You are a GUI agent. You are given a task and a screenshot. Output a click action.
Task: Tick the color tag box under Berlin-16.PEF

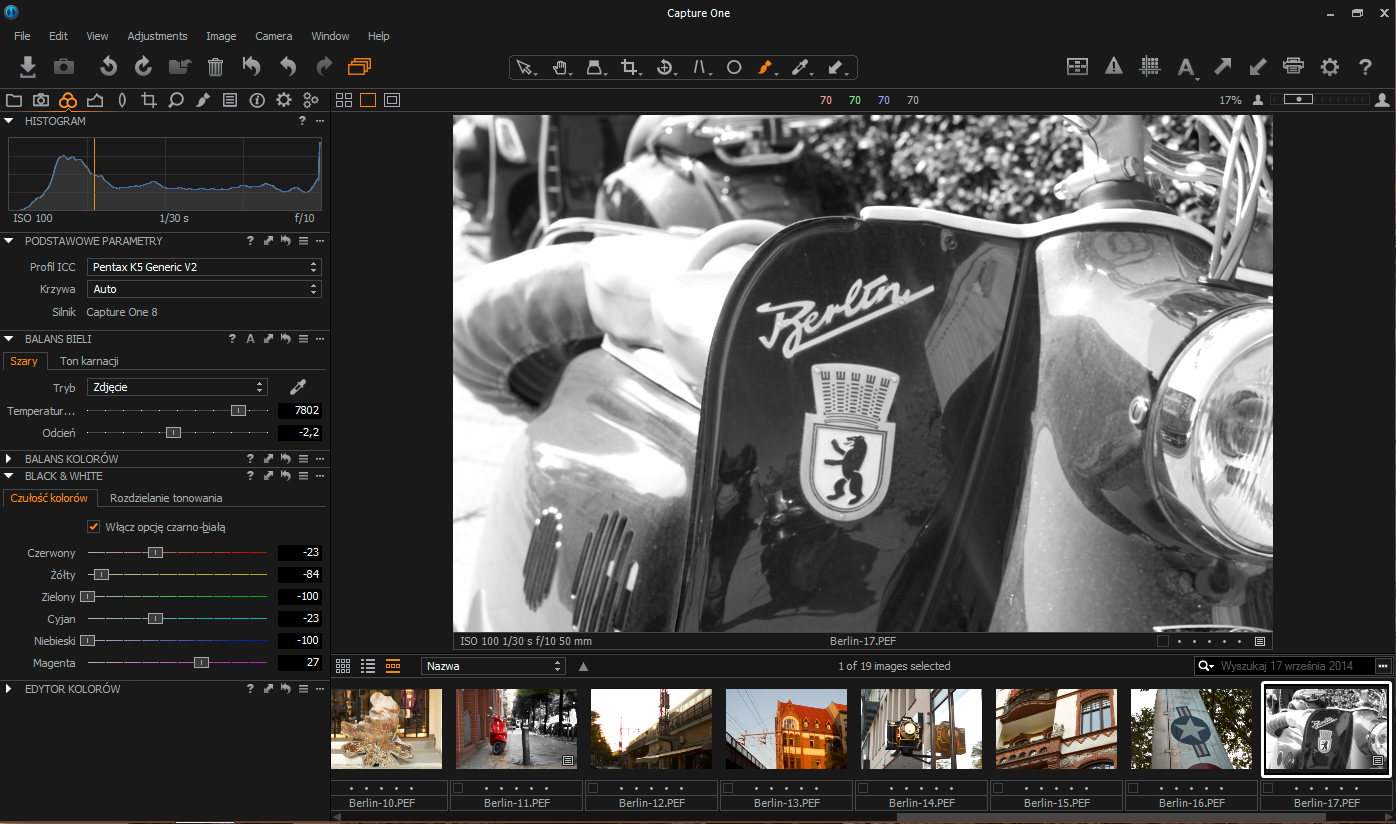(x=1132, y=788)
